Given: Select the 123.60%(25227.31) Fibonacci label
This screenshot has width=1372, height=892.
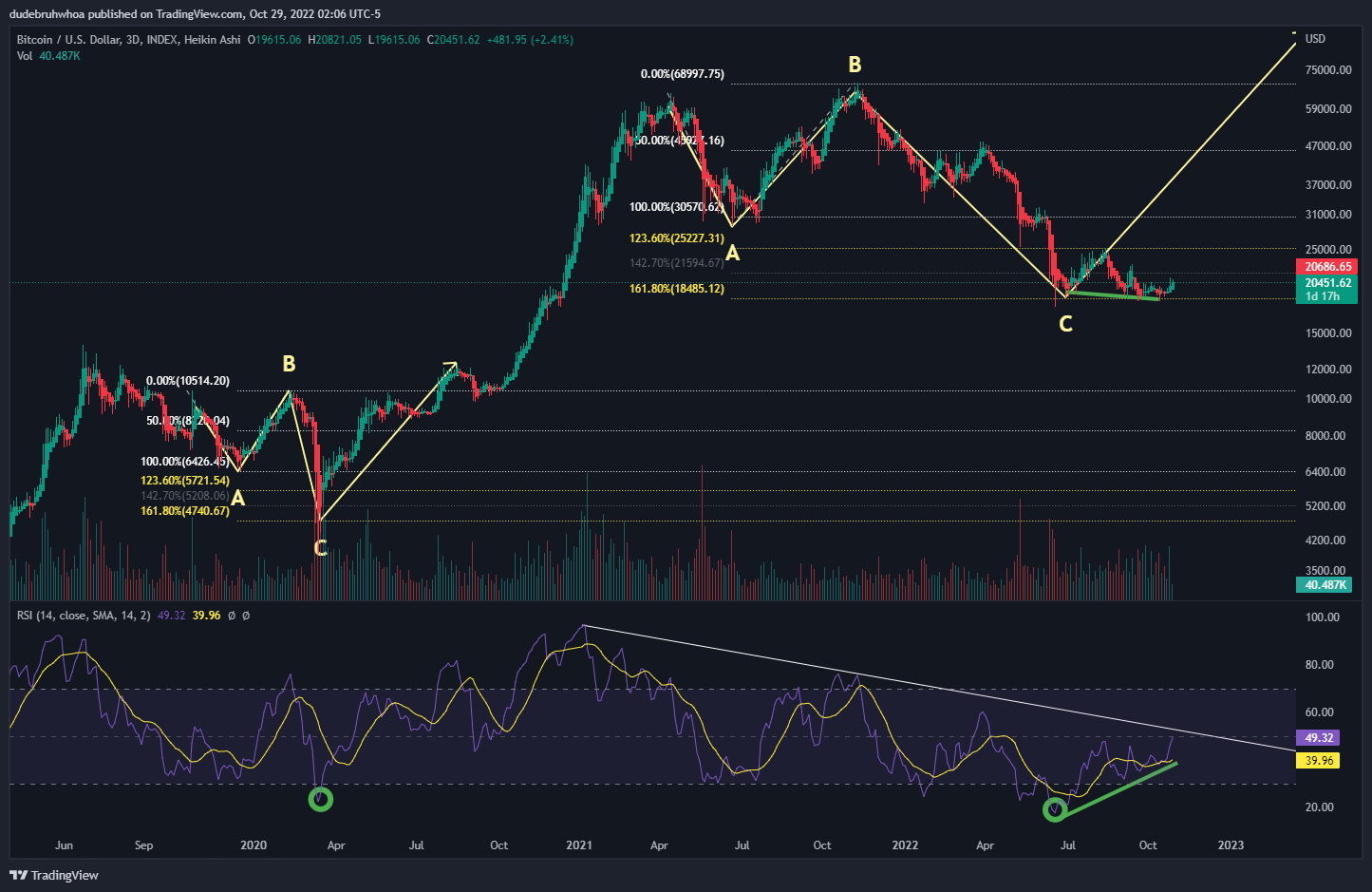Looking at the screenshot, I should coord(677,238).
